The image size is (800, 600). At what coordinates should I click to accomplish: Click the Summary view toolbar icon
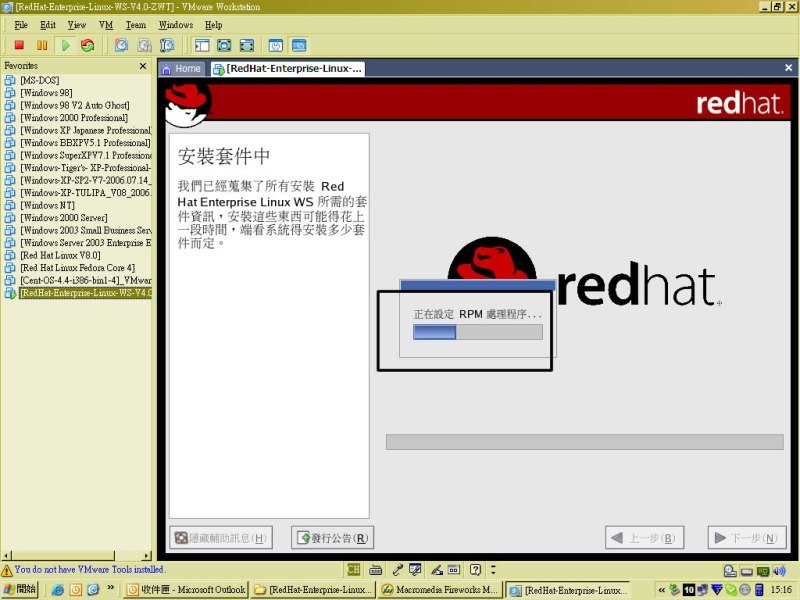pyautogui.click(x=276, y=45)
